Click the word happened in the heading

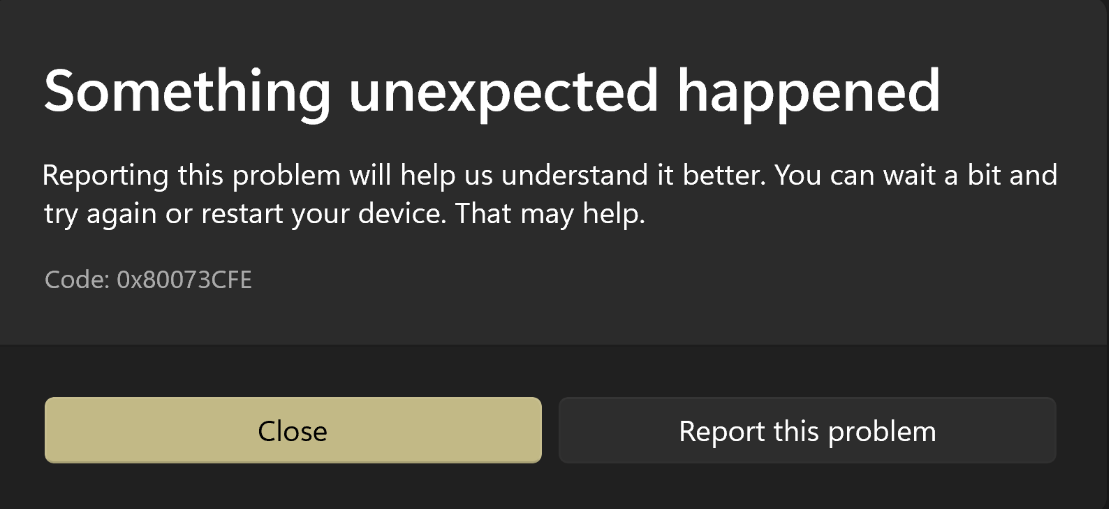pos(809,95)
